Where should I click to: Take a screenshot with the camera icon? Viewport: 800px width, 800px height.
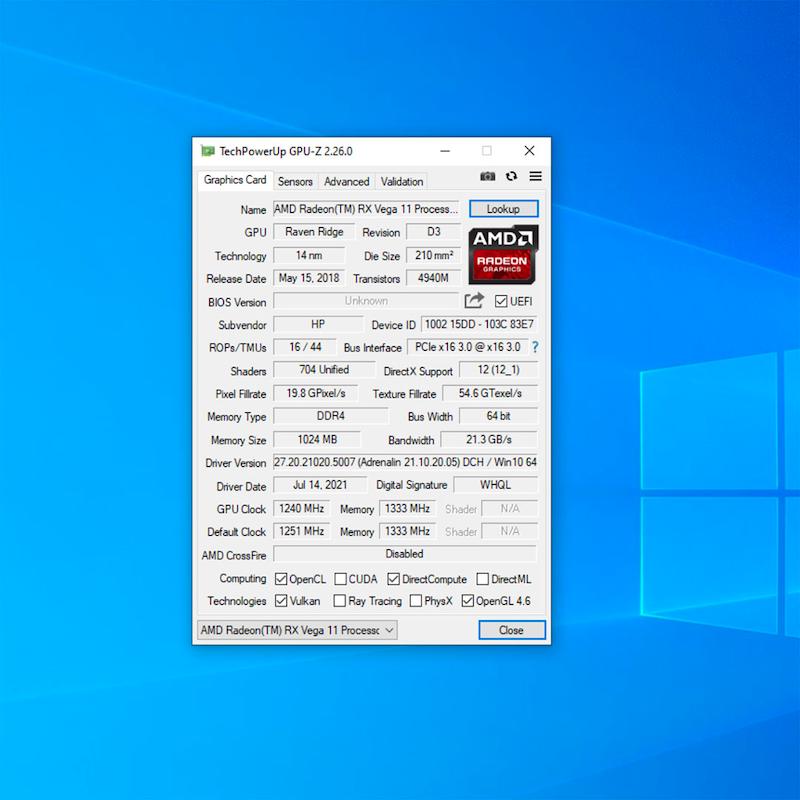(x=487, y=177)
